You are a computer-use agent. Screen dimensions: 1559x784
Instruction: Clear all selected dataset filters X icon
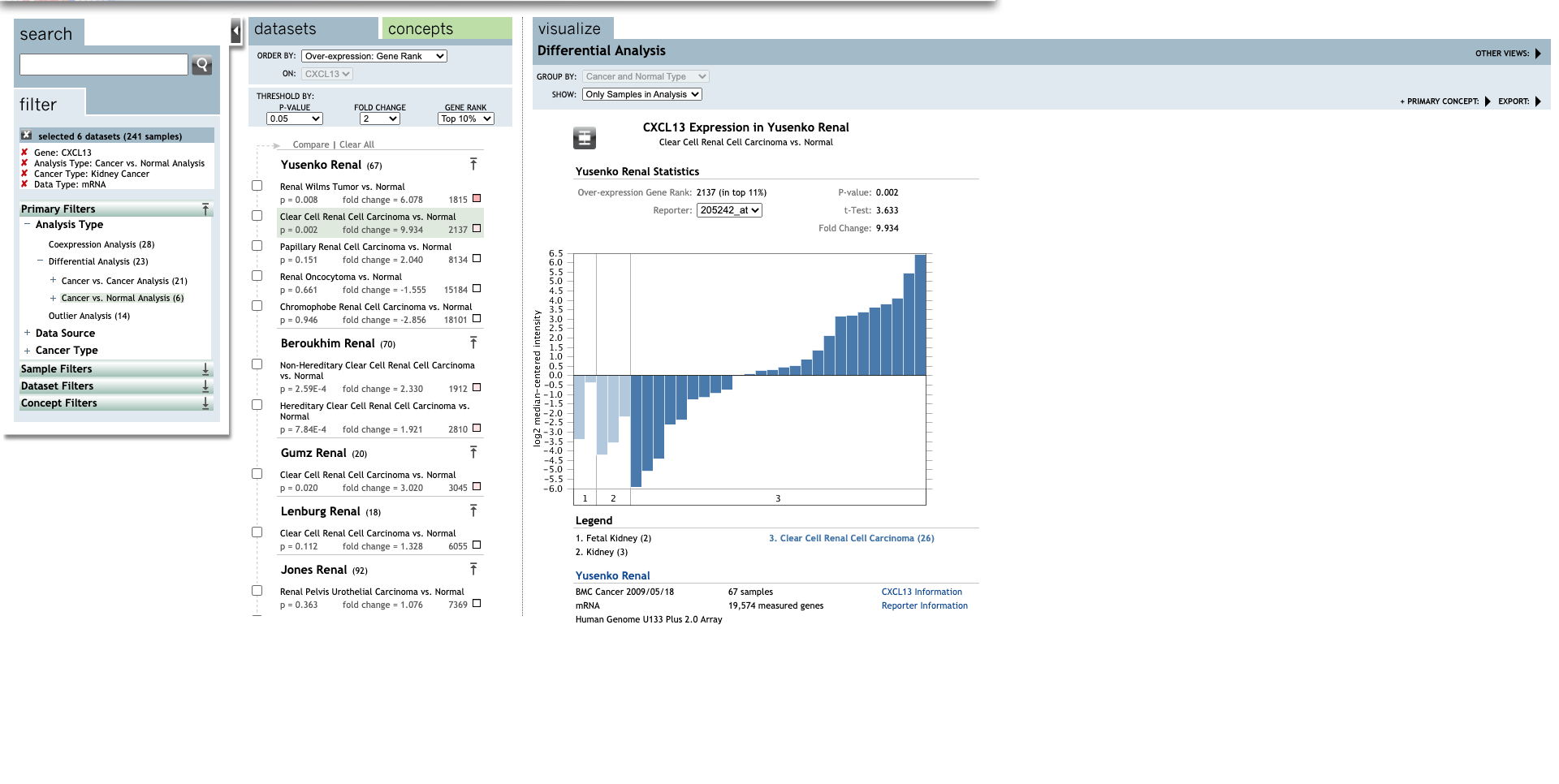click(27, 136)
